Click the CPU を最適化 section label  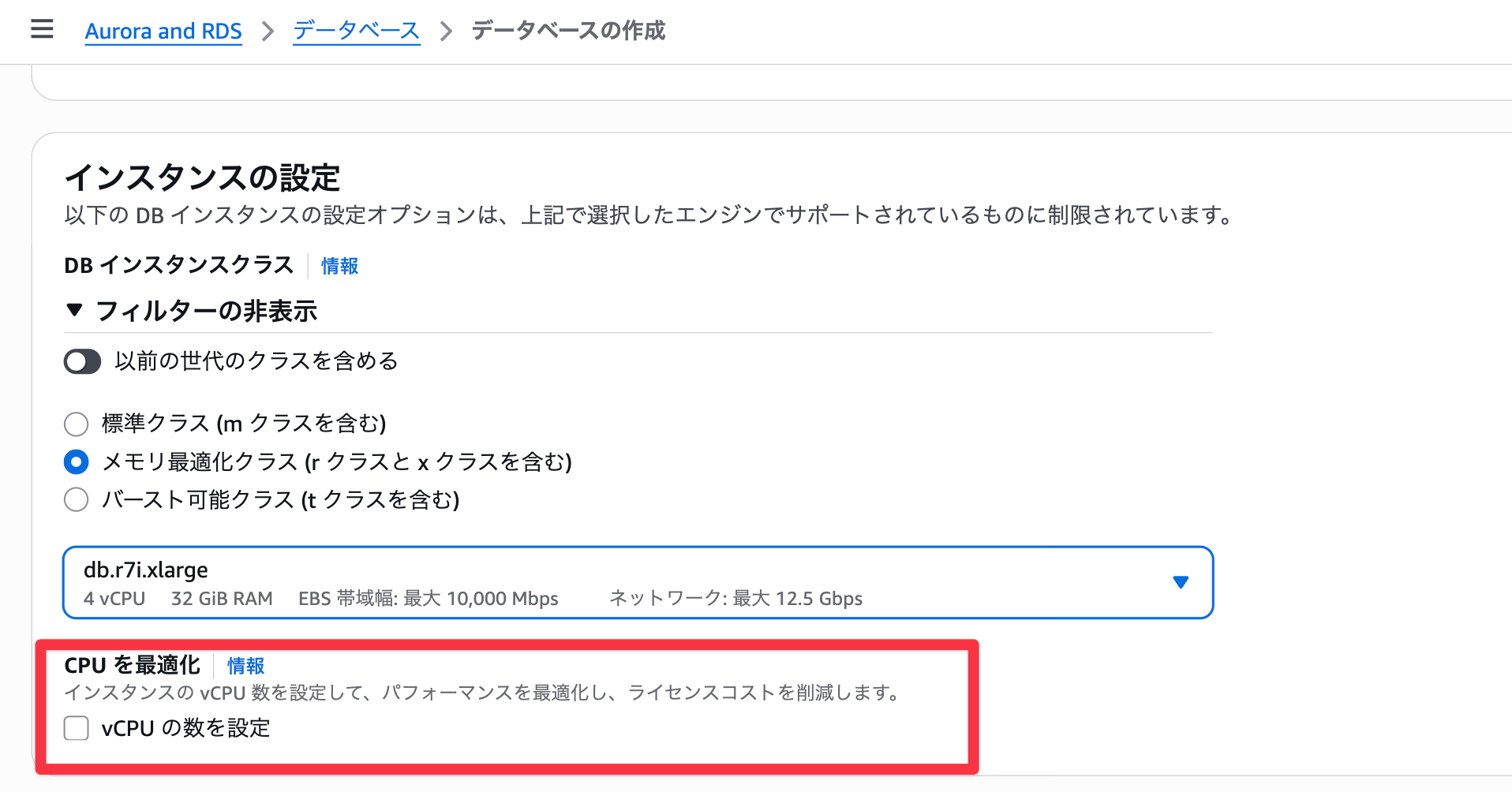pyautogui.click(x=133, y=666)
